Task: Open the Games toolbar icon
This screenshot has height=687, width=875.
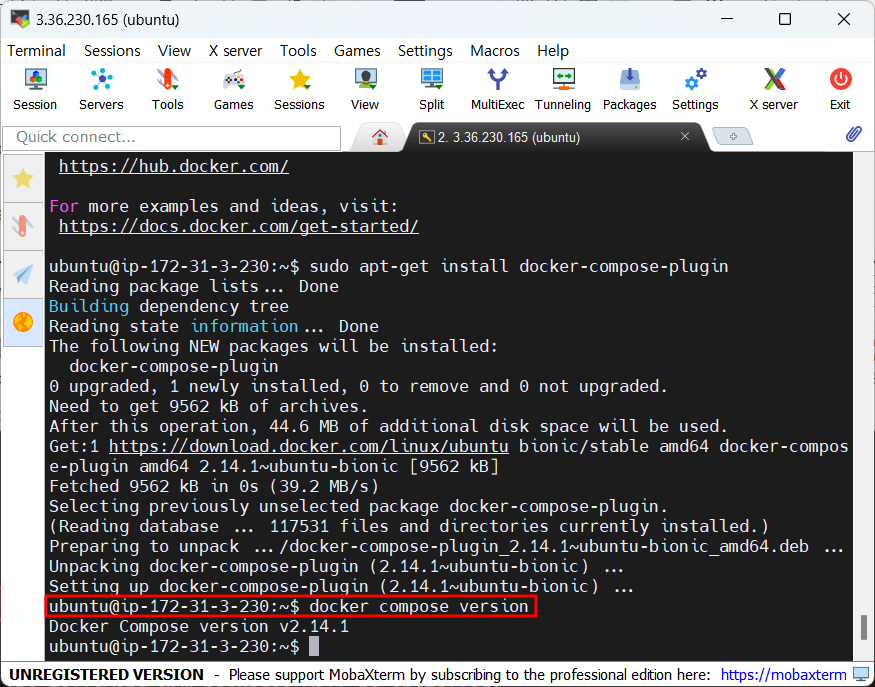Action: coord(233,89)
